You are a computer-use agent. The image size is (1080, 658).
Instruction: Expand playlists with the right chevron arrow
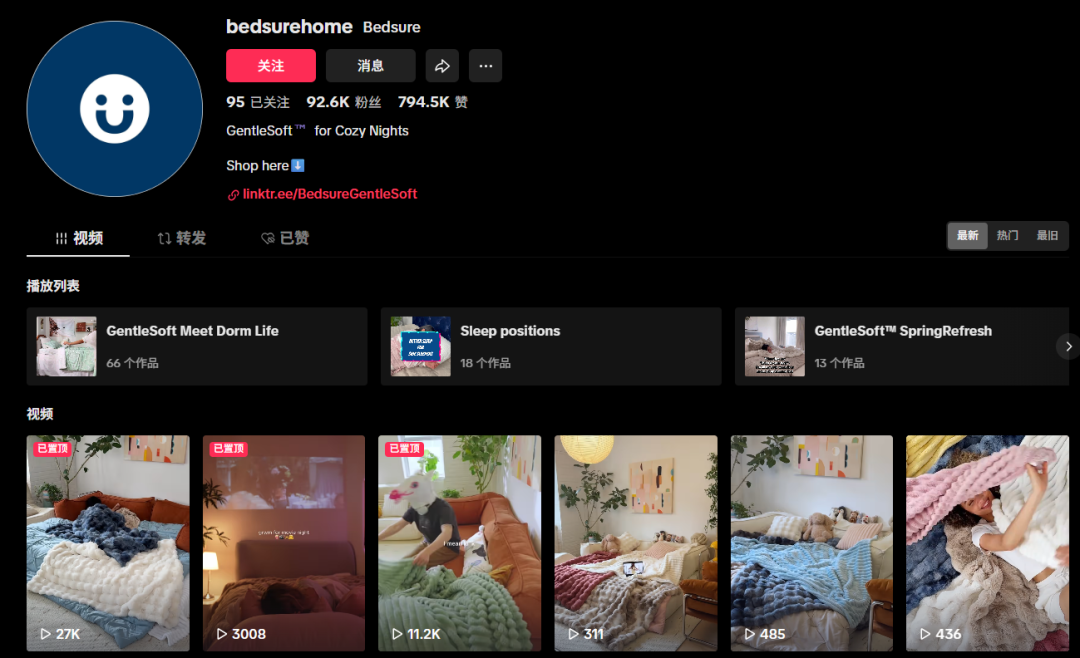(1068, 347)
